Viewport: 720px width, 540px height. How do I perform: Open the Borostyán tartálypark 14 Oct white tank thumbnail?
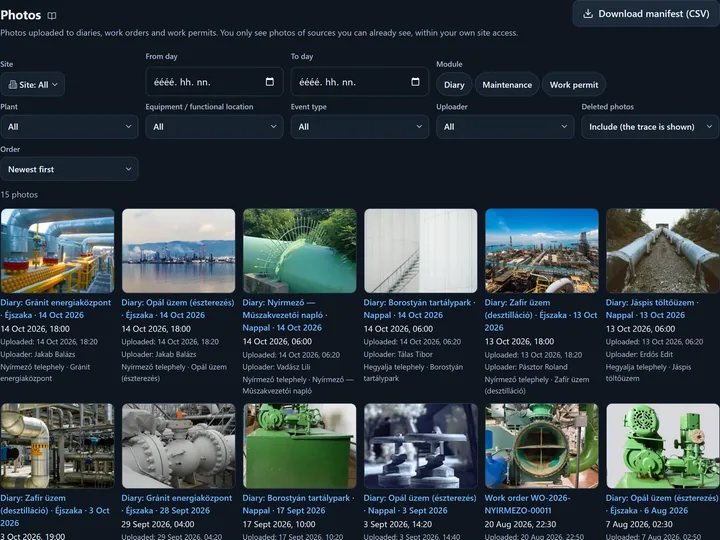(x=421, y=251)
